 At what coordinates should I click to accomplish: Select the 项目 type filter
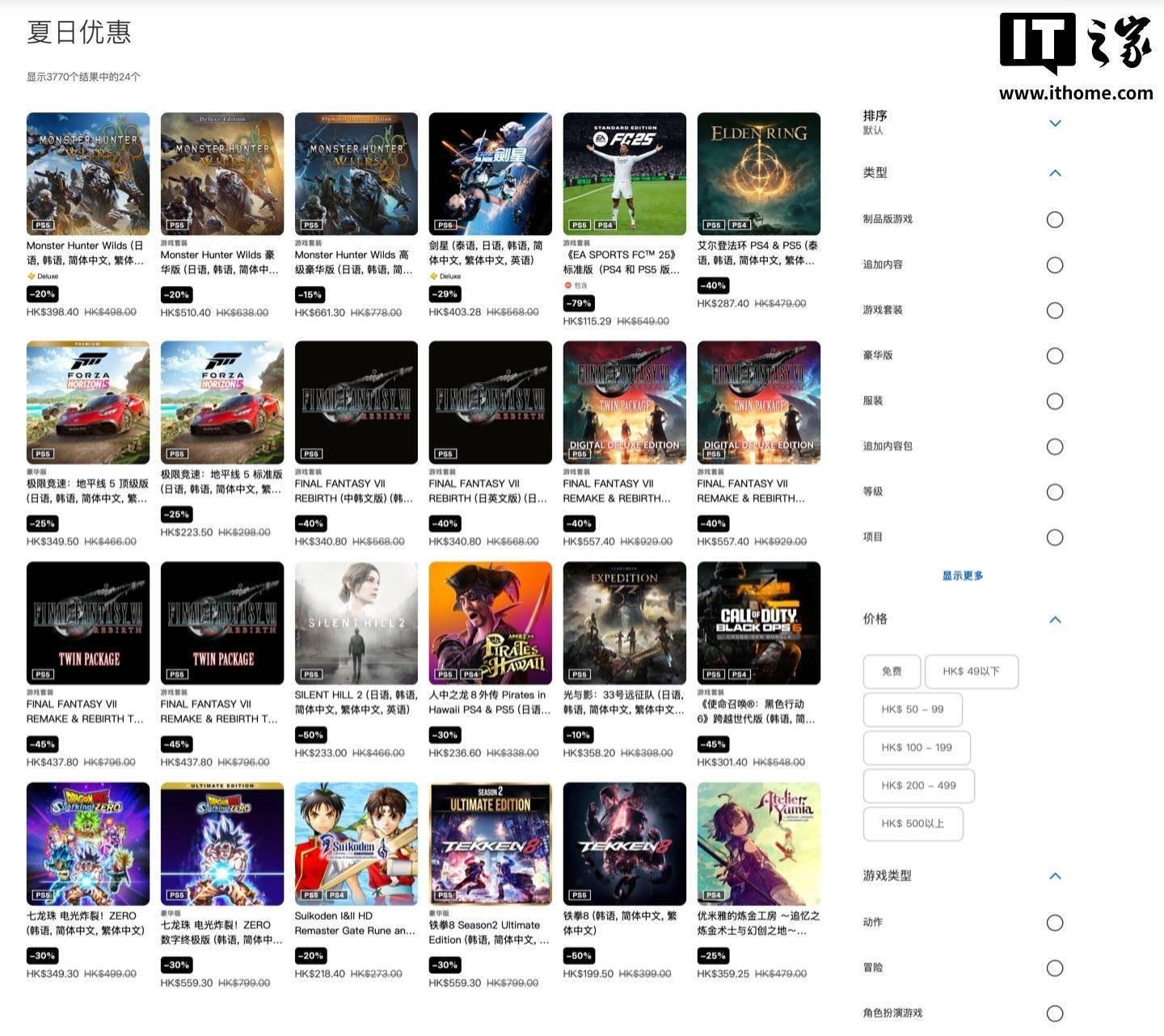click(x=1055, y=537)
